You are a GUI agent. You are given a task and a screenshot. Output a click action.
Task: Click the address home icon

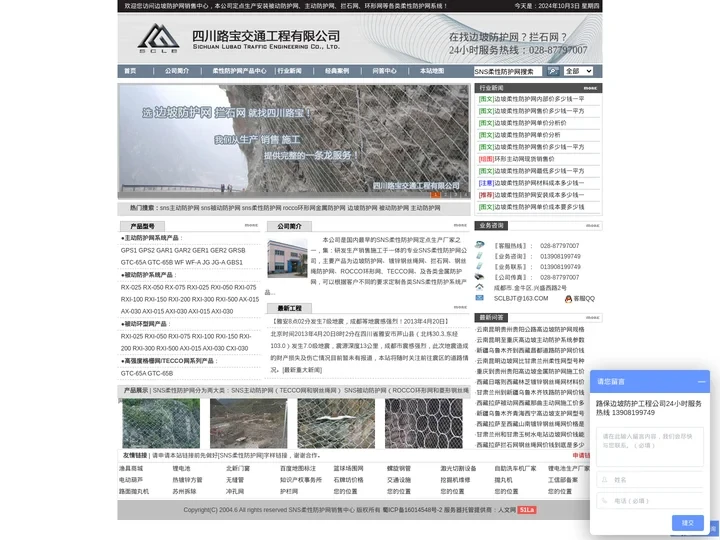click(x=479, y=287)
